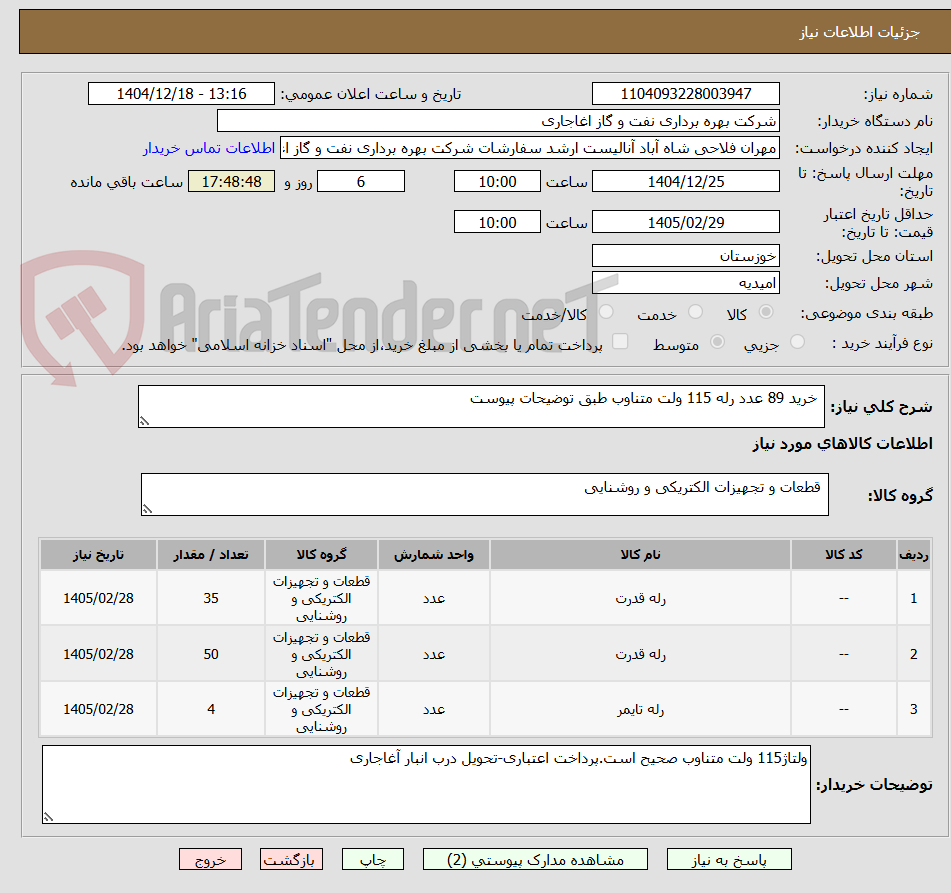Image resolution: width=951 pixels, height=893 pixels.
Task: Select the خدمت radio button
Action: click(695, 312)
